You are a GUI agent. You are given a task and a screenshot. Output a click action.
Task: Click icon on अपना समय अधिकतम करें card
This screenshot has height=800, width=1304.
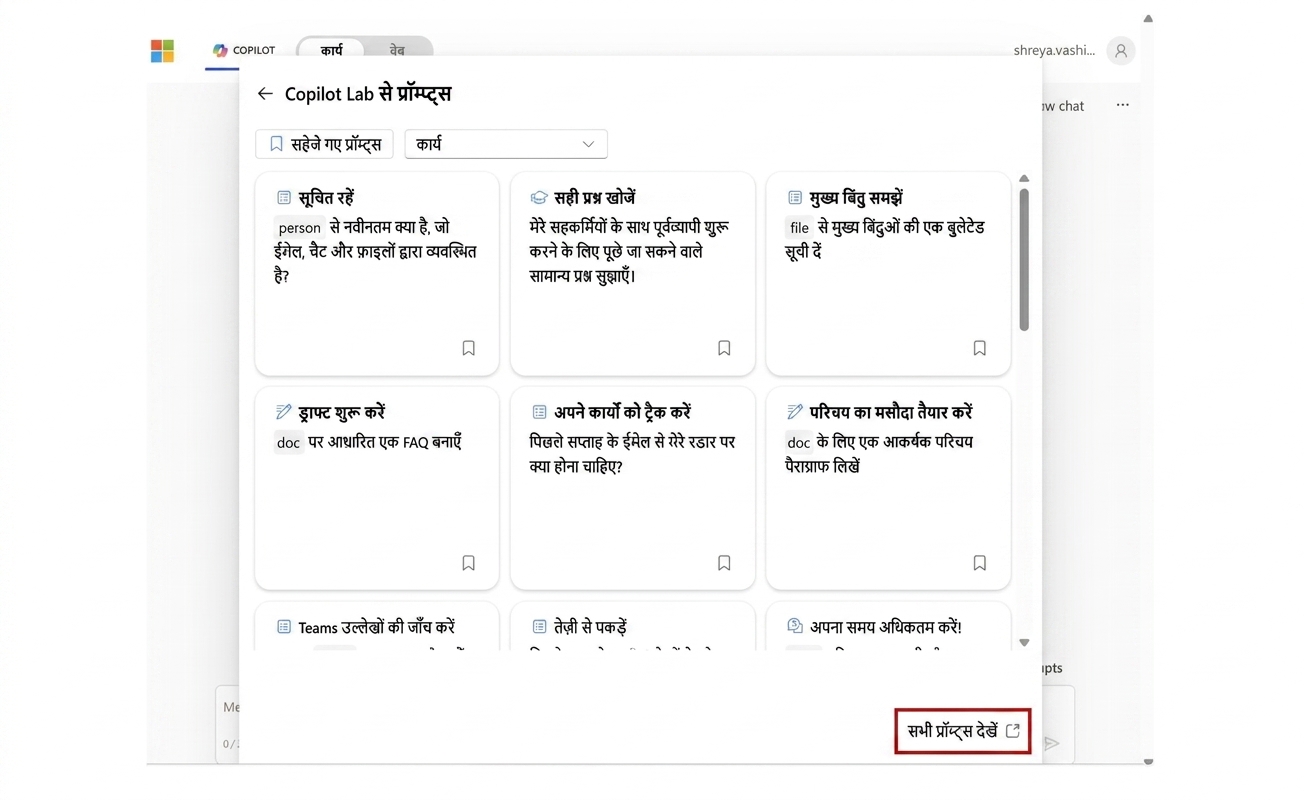(795, 626)
